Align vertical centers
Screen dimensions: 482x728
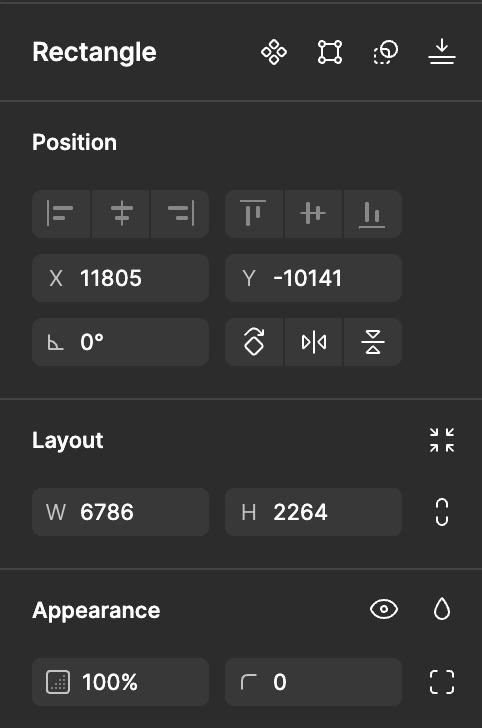[x=313, y=214]
